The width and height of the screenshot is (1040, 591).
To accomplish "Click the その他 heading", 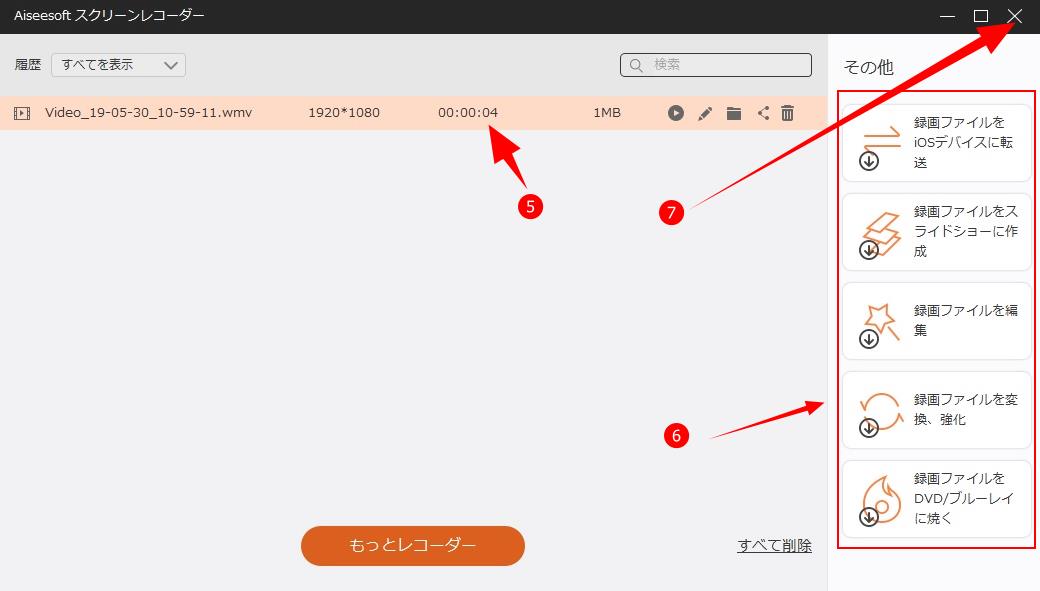I will pos(868,67).
